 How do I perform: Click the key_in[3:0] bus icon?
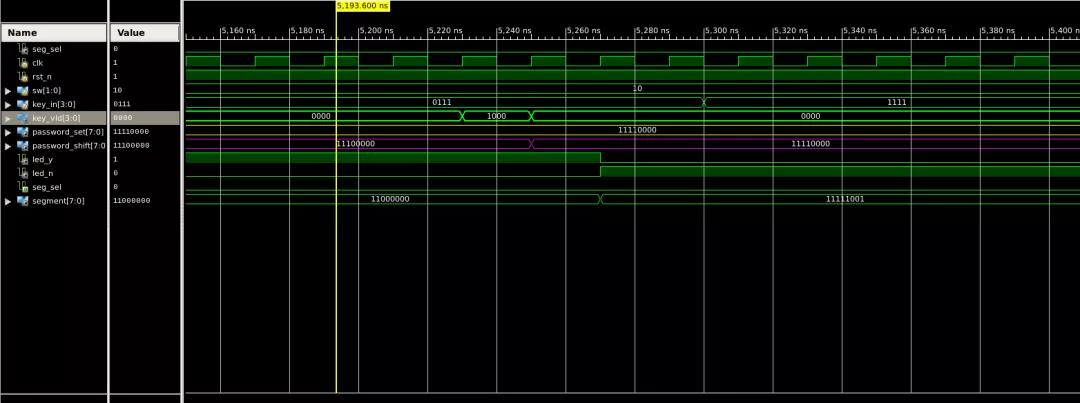23,104
